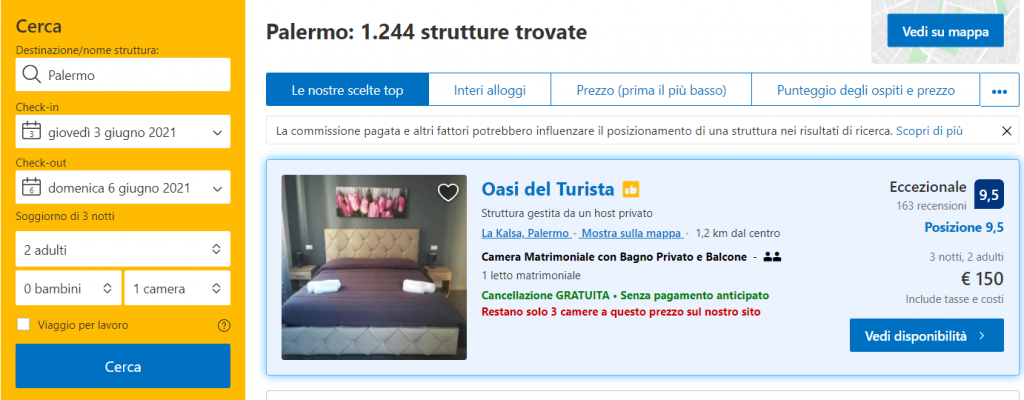Open the 0 bambini selector
1024x400 pixels.
point(69,288)
